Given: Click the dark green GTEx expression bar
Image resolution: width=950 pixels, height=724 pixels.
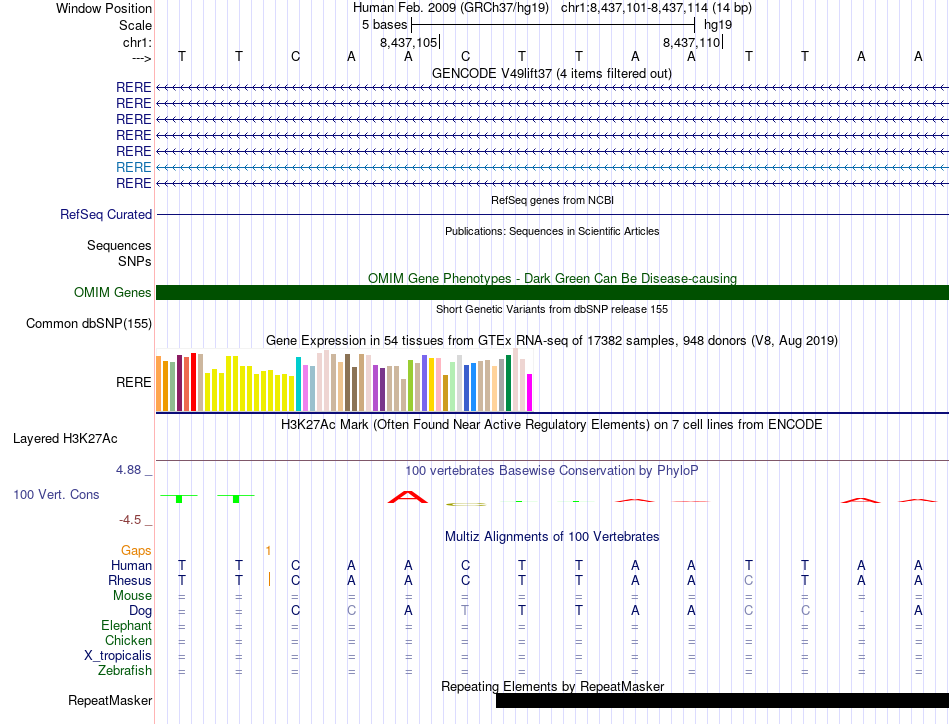Looking at the screenshot, I should coord(509,384).
